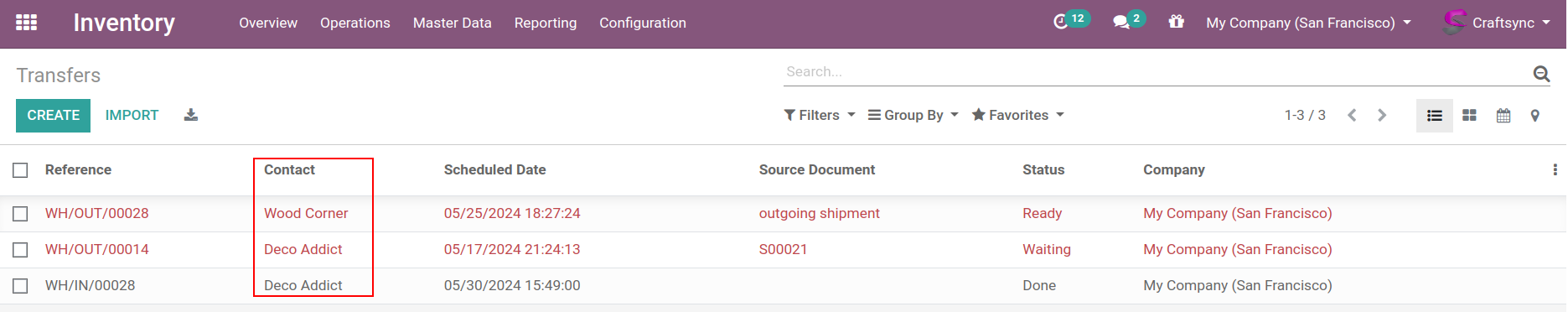This screenshot has height=312, width=1568.
Task: Open the My Company (San Francisco) selector
Action: click(x=1308, y=23)
